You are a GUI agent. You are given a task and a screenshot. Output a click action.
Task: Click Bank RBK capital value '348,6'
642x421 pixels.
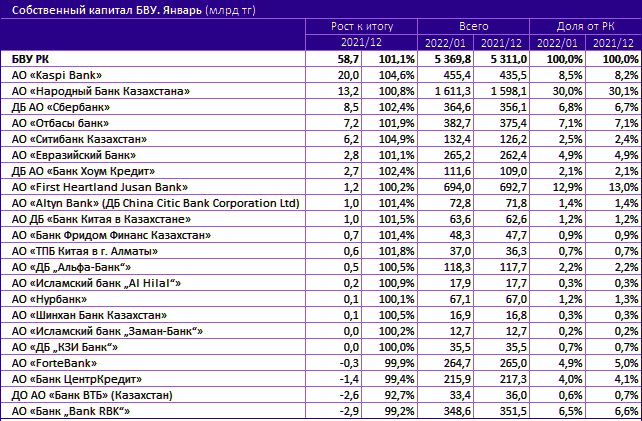click(457, 411)
